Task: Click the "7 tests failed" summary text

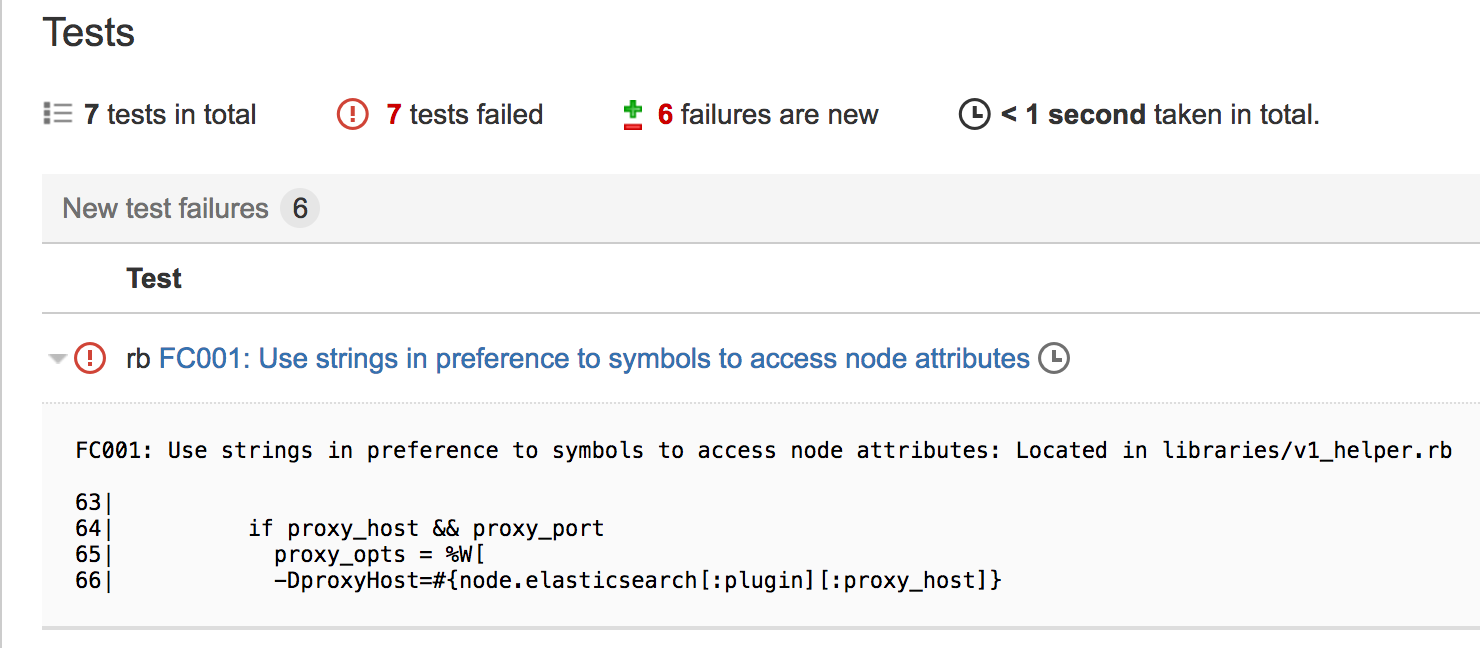Action: point(465,115)
